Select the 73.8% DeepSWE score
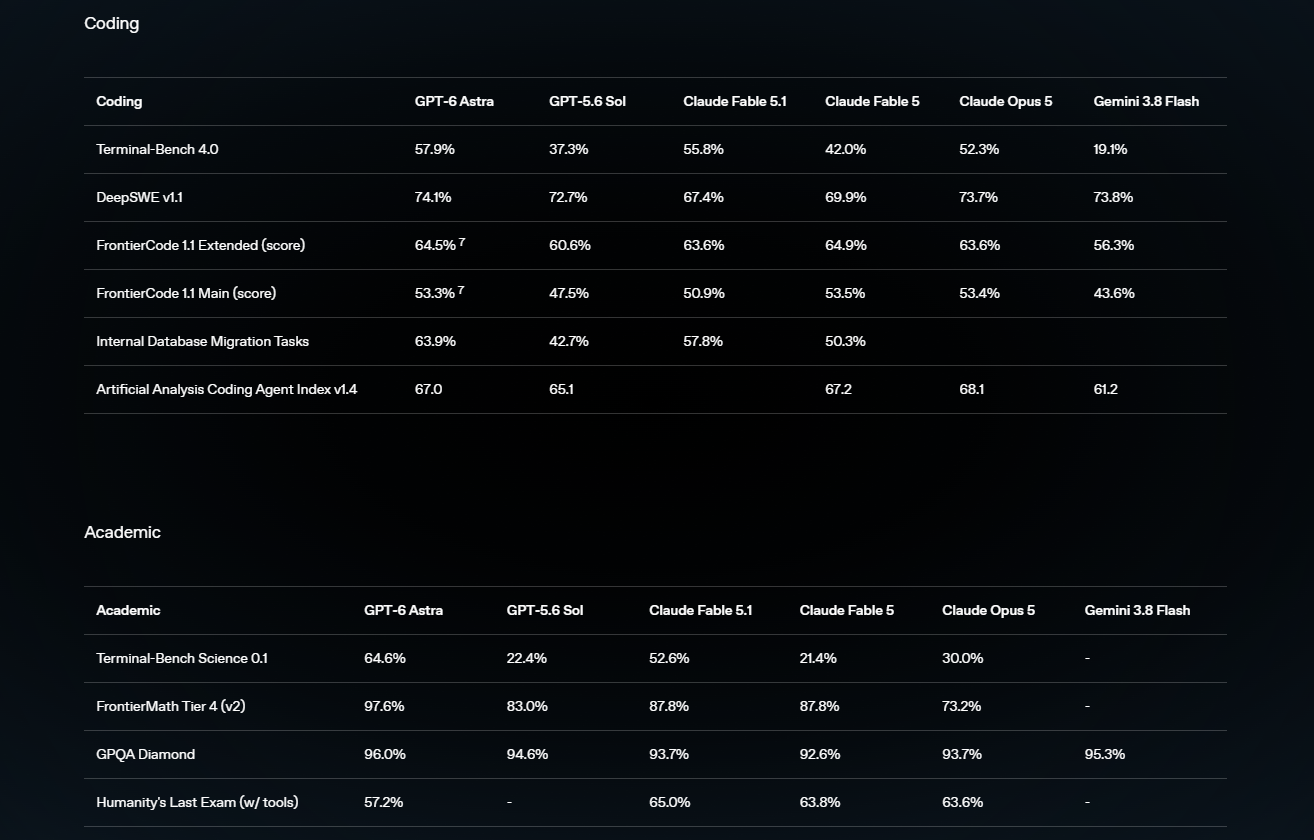Viewport: 1314px width, 840px height. [1113, 197]
